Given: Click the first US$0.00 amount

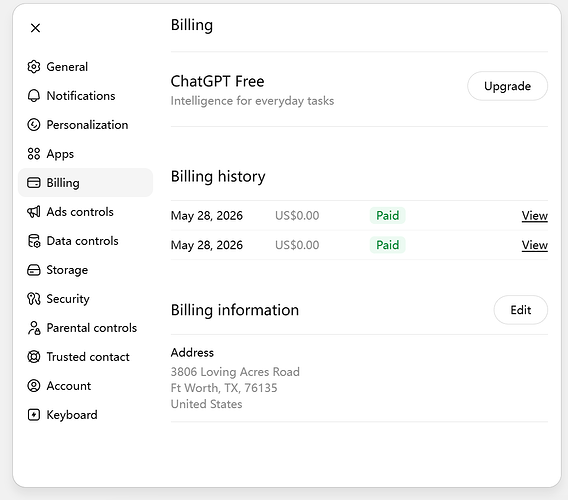Looking at the screenshot, I should click(297, 216).
